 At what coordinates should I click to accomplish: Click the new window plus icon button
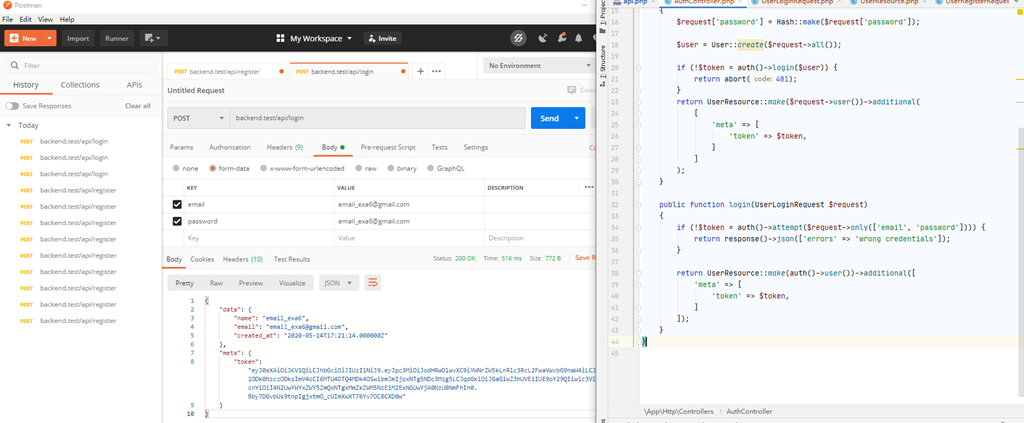[154, 38]
